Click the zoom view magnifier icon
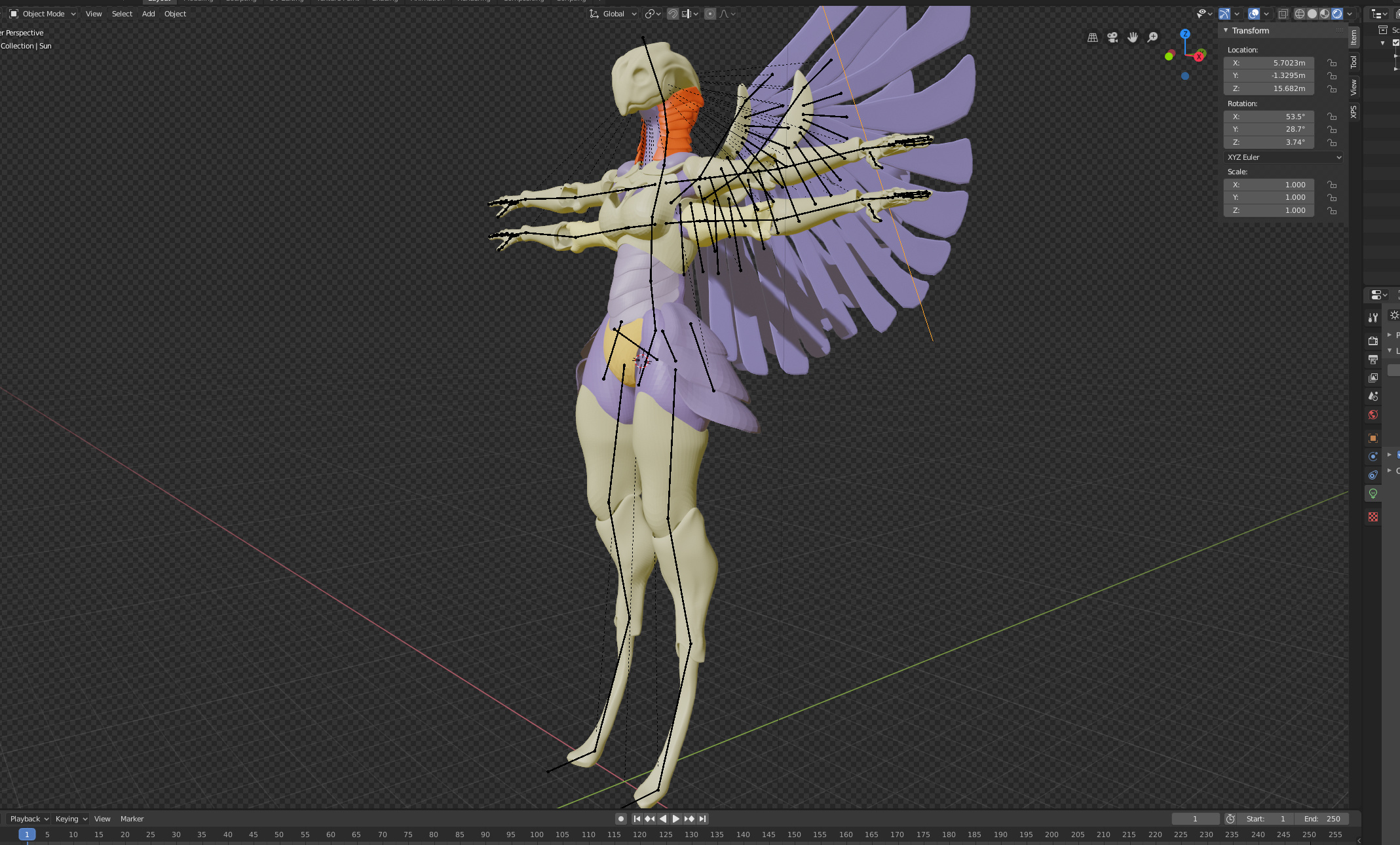The image size is (1400, 845). pos(1152,37)
